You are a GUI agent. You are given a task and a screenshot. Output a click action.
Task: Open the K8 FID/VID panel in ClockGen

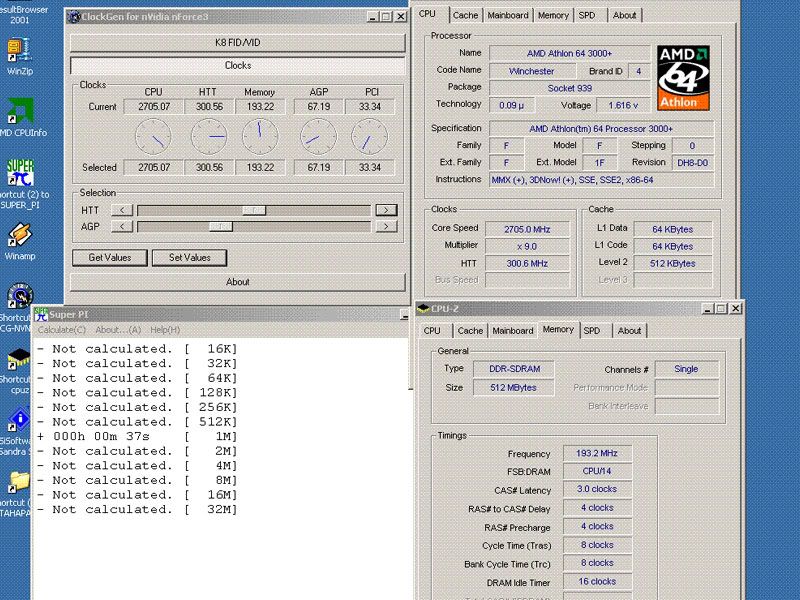pos(238,43)
